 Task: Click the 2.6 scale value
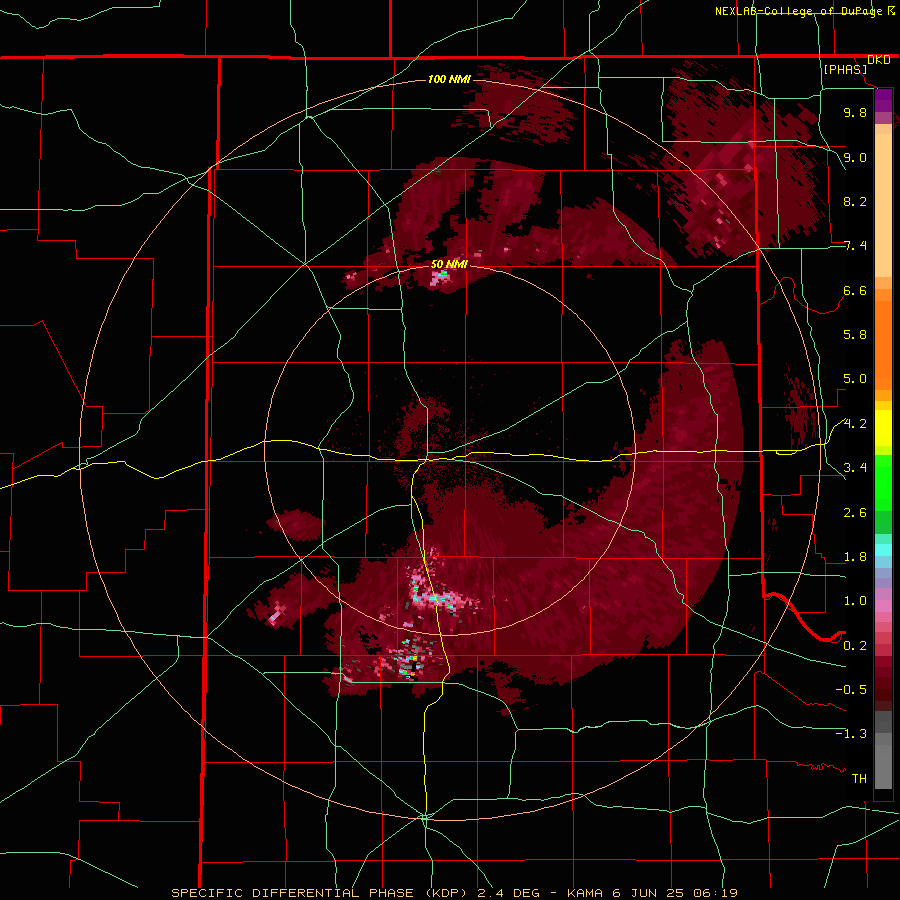click(x=855, y=513)
